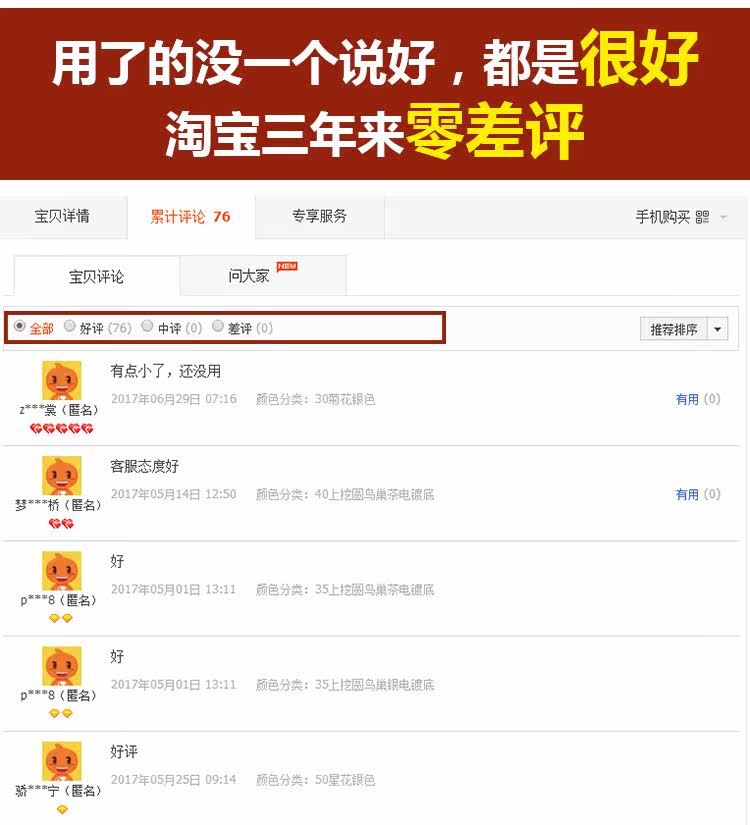
Task: Select the 全部 radio button
Action: [19, 326]
